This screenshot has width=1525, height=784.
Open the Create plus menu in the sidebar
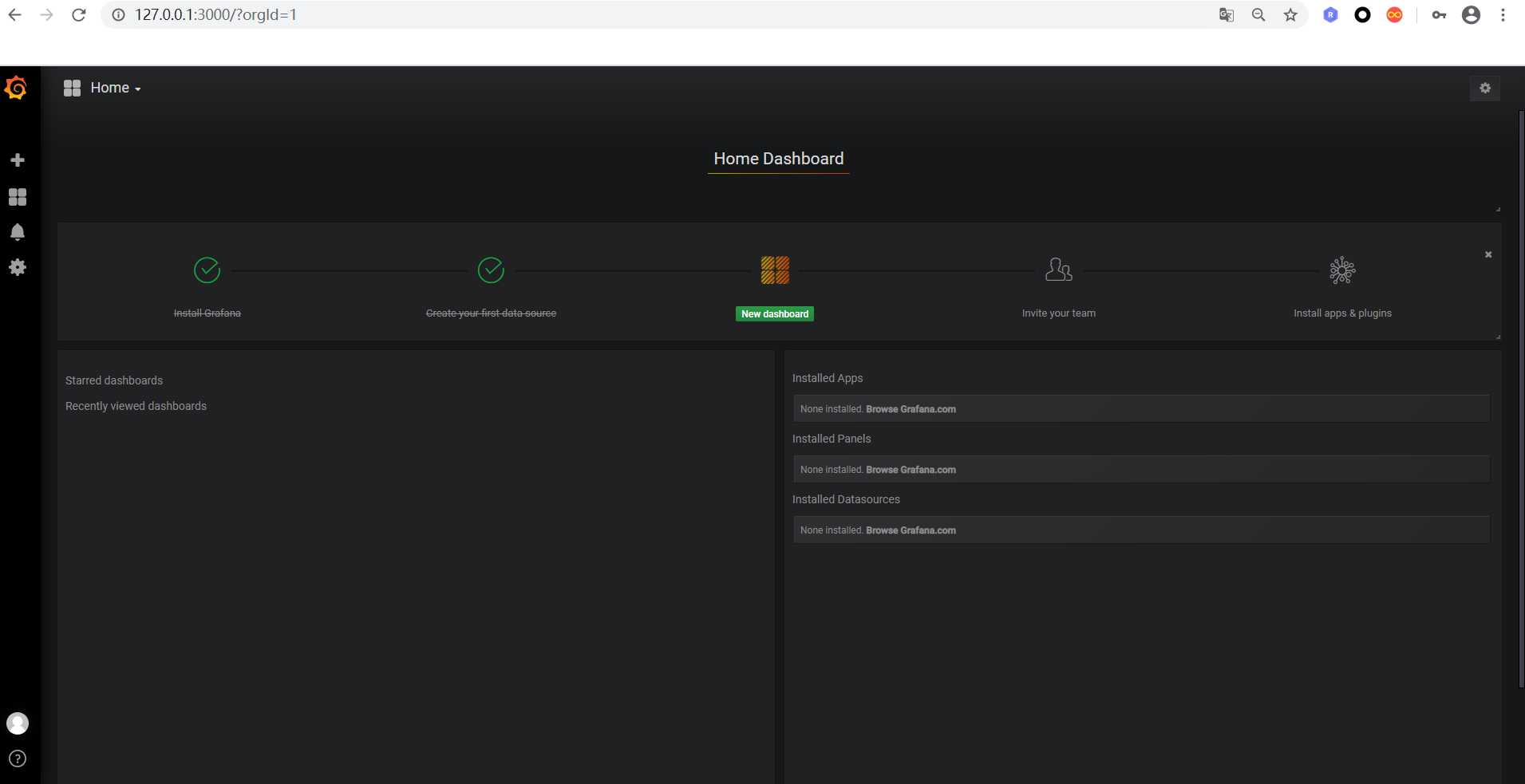click(x=18, y=160)
